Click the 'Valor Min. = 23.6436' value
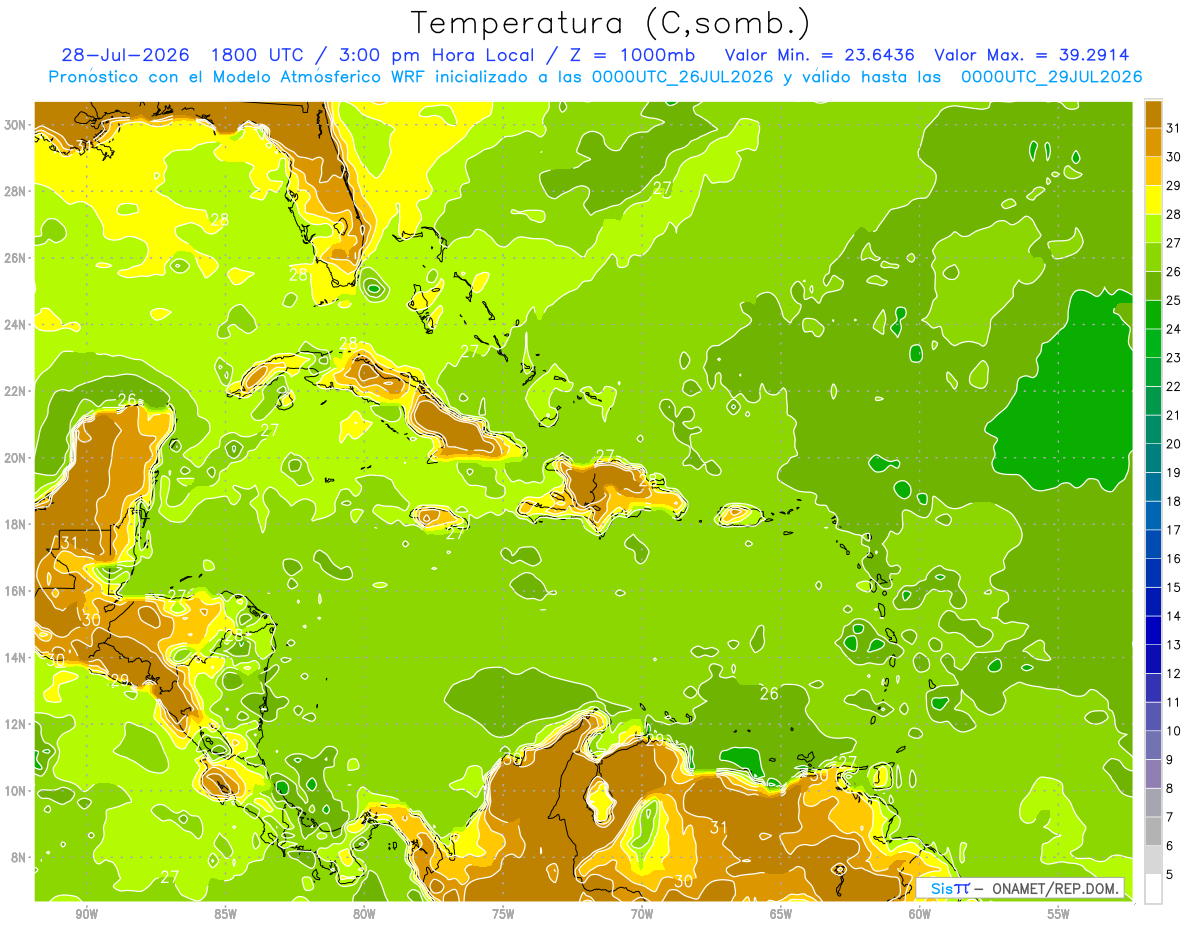This screenshot has width=1200, height=927. click(820, 54)
